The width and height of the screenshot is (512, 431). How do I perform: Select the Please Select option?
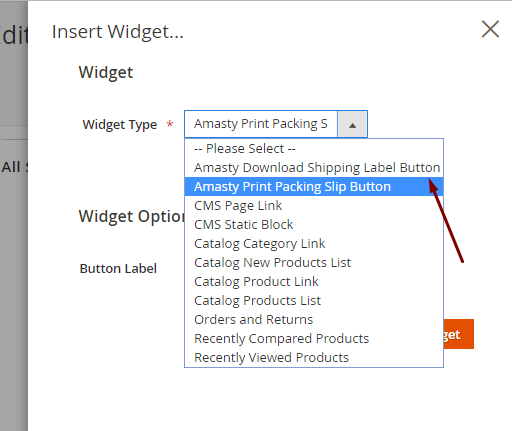click(x=314, y=148)
